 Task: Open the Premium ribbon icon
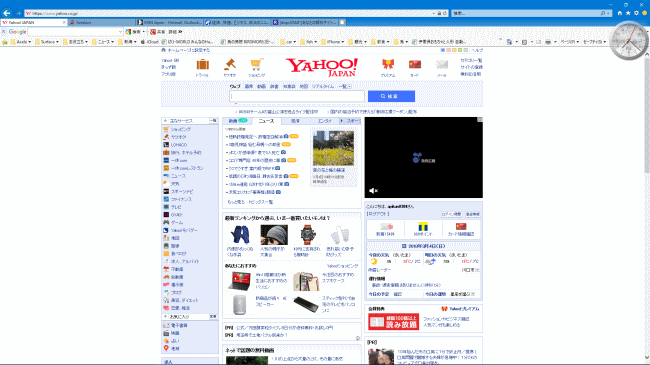[x=388, y=64]
